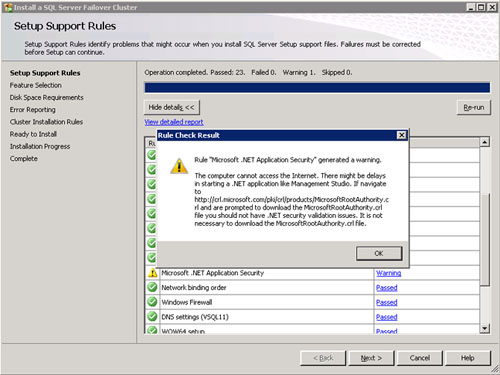Viewport: 500px width, 375px height.
Task: Click the installer icon in title bar
Action: point(8,7)
